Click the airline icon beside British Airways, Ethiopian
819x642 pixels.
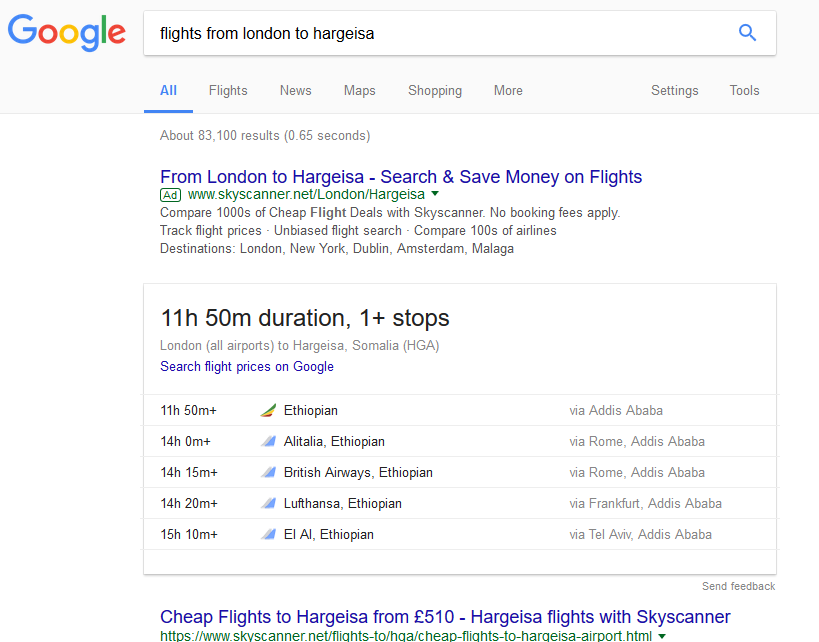(x=268, y=472)
